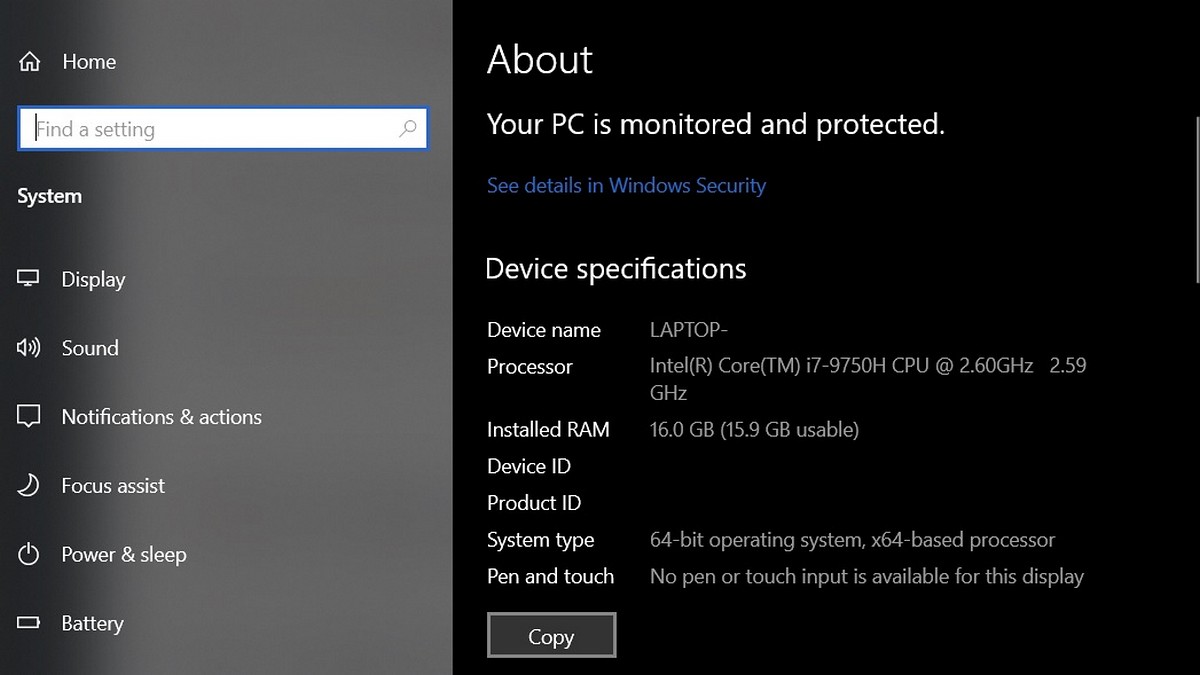Select the Battery icon
The image size is (1200, 675).
click(29, 623)
